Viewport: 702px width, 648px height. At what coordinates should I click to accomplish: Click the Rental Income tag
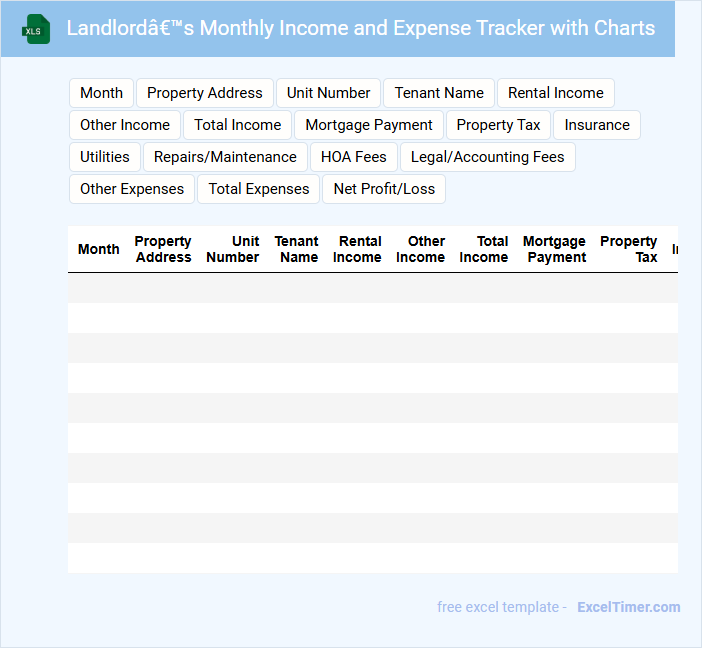coord(556,93)
